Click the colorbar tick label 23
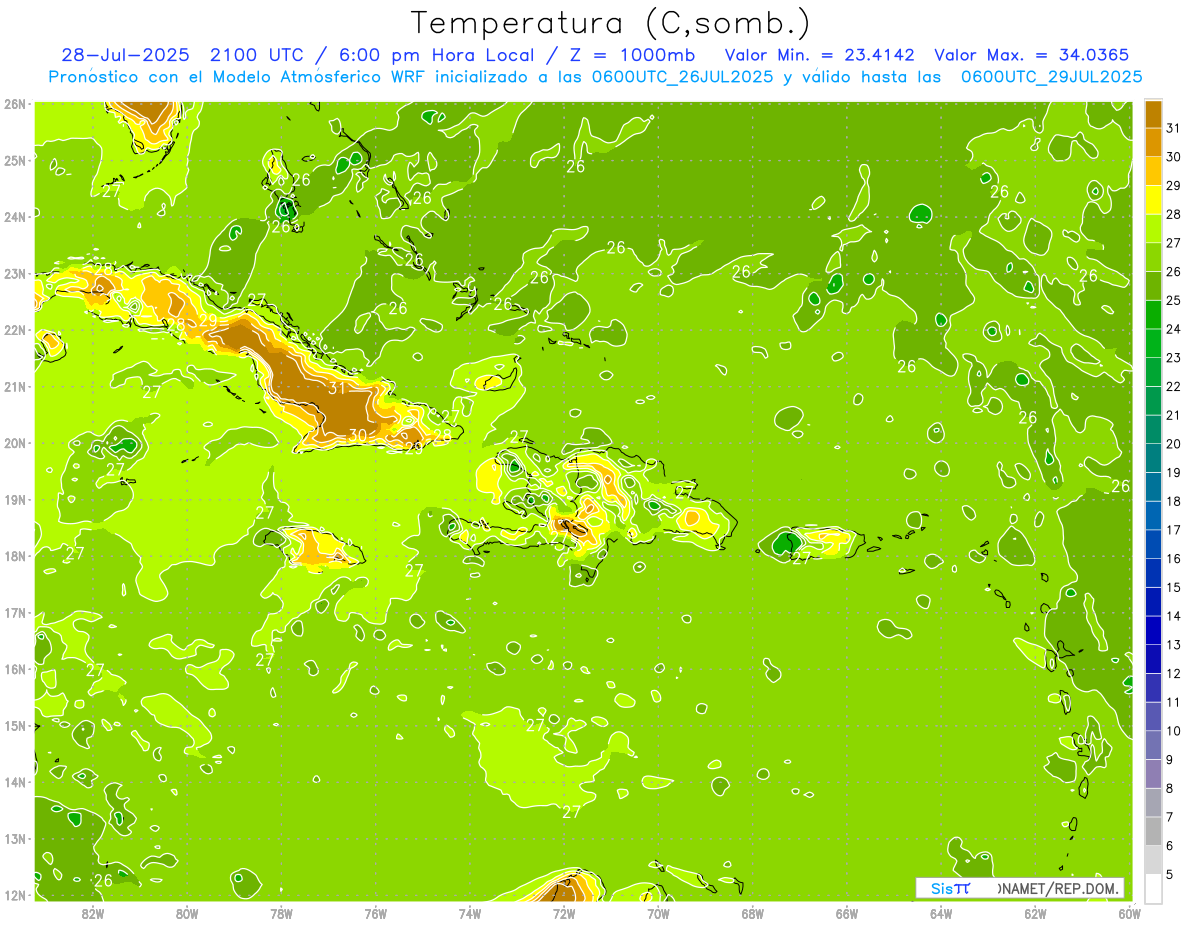 [x=1173, y=358]
